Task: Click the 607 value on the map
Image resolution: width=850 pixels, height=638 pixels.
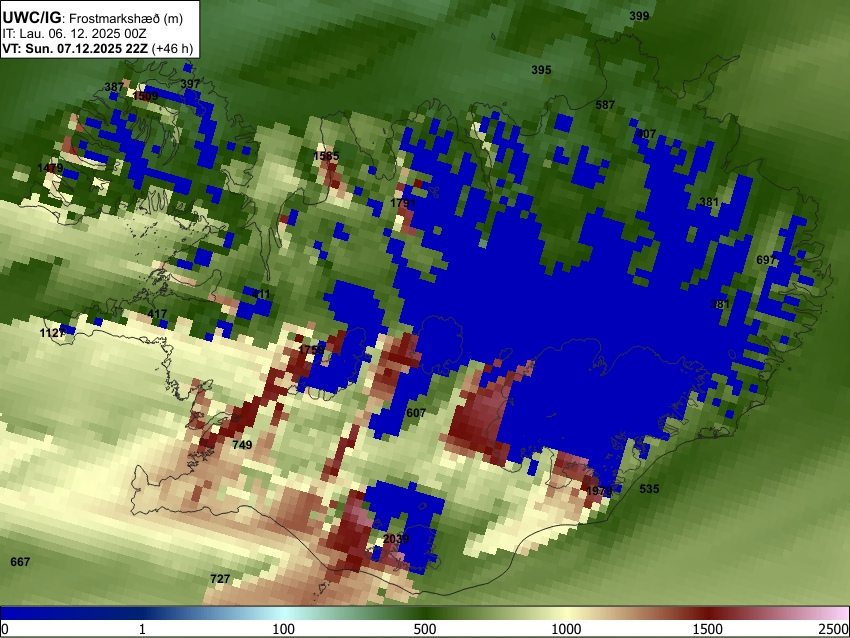Action: (x=416, y=413)
